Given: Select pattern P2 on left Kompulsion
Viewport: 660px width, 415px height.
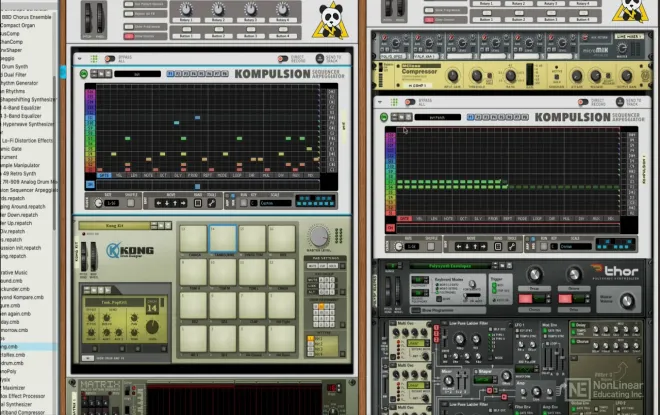Looking at the screenshot, I should [178, 74].
